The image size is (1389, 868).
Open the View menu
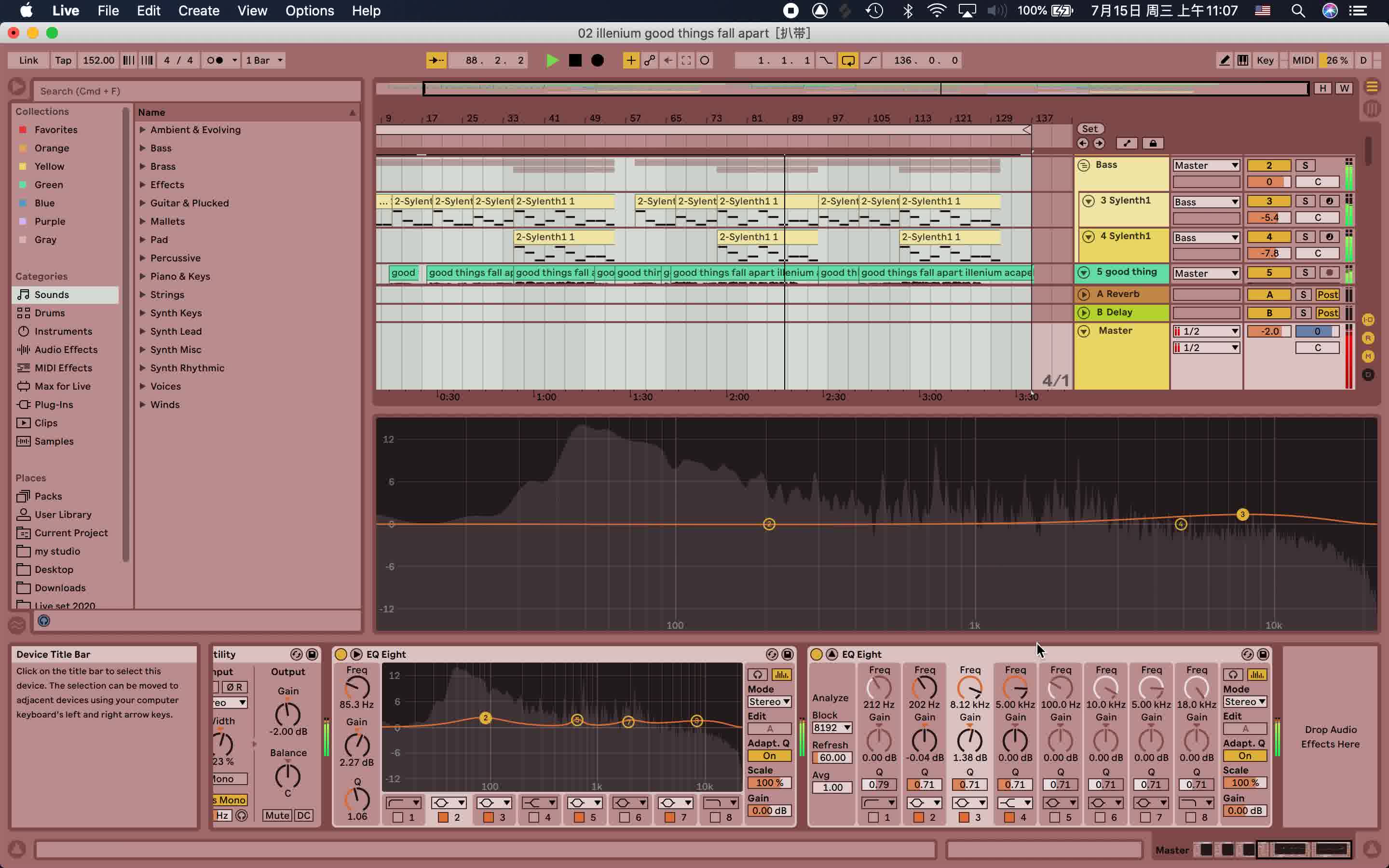[x=253, y=10]
